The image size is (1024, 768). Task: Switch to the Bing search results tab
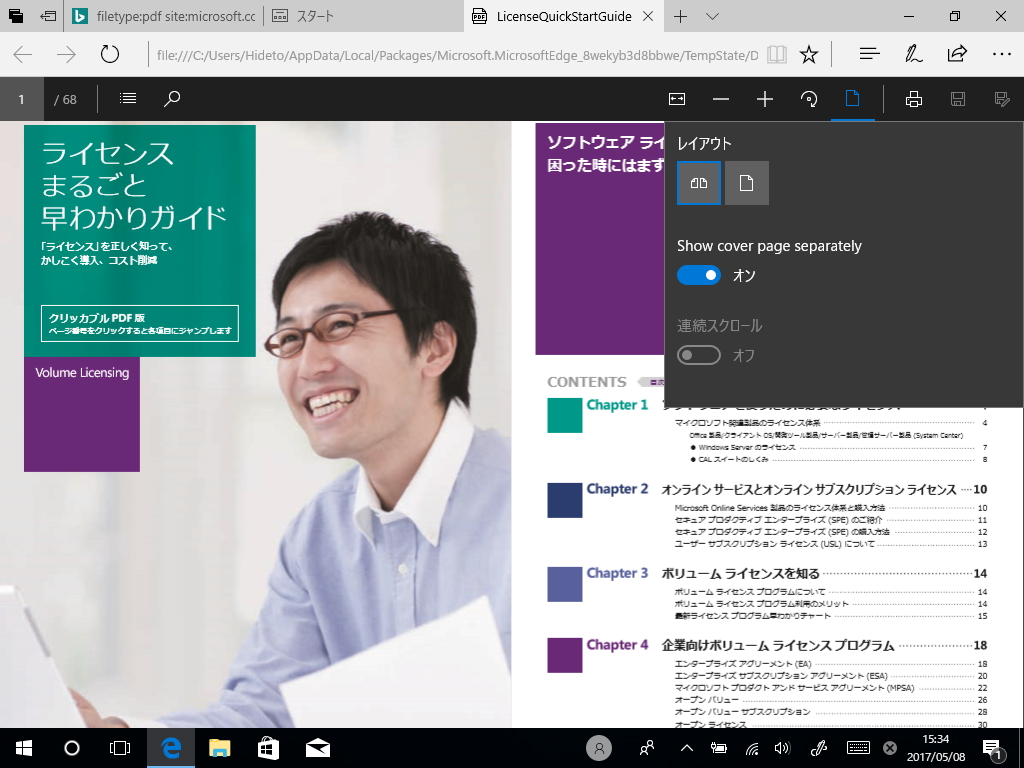[x=140, y=16]
